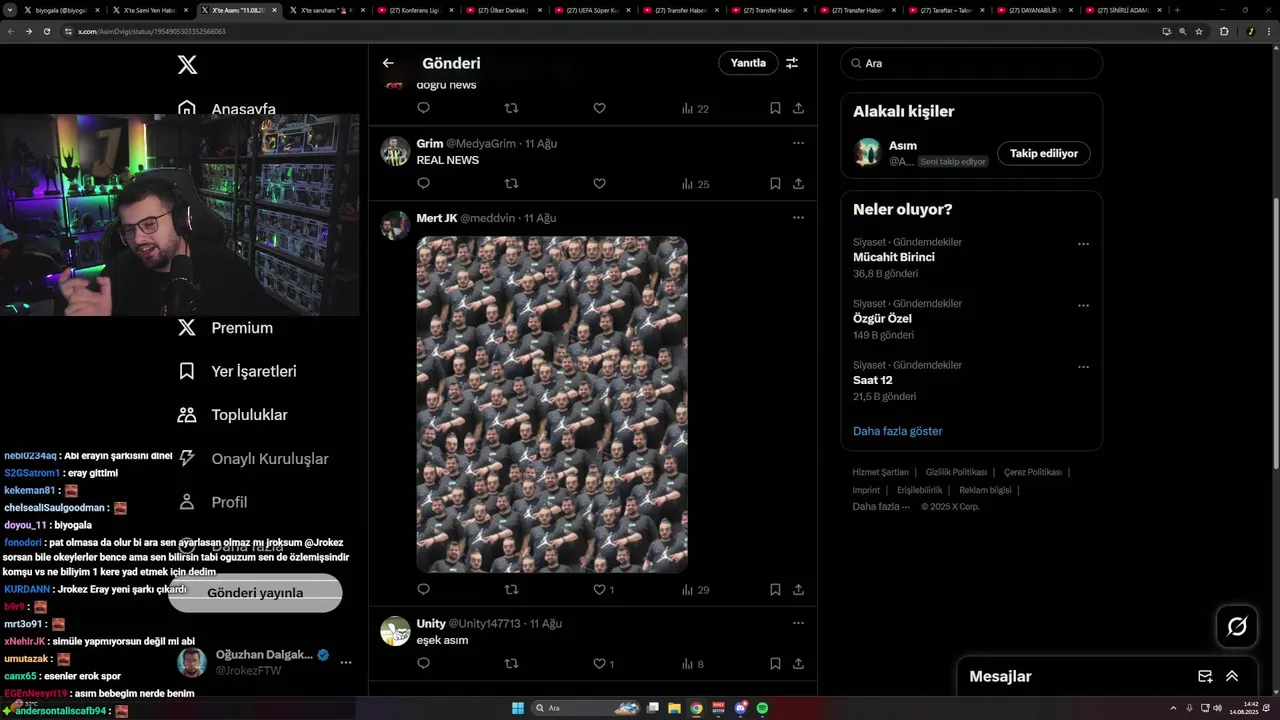1280x720 pixels.
Task: Open Premium in sidebar
Action: 225,327
